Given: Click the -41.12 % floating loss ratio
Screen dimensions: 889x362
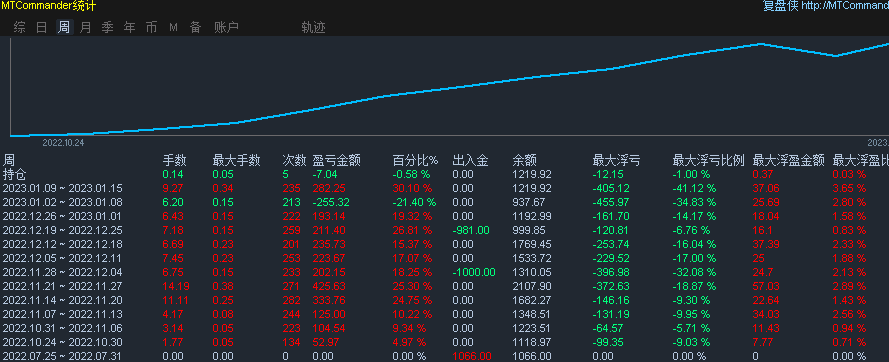Looking at the screenshot, I should pyautogui.click(x=695, y=188).
